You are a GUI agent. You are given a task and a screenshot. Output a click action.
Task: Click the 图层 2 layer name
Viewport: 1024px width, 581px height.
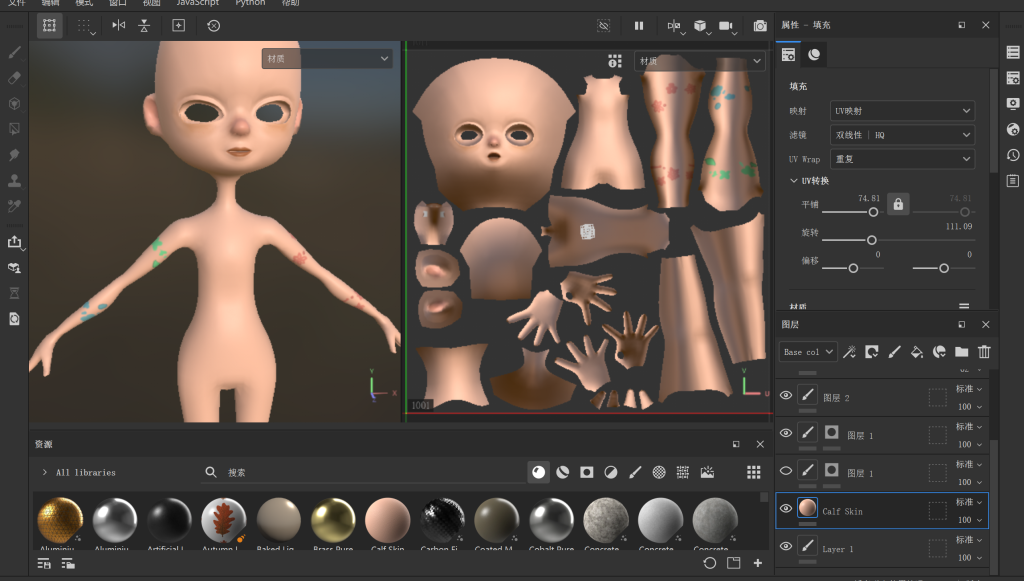836,398
